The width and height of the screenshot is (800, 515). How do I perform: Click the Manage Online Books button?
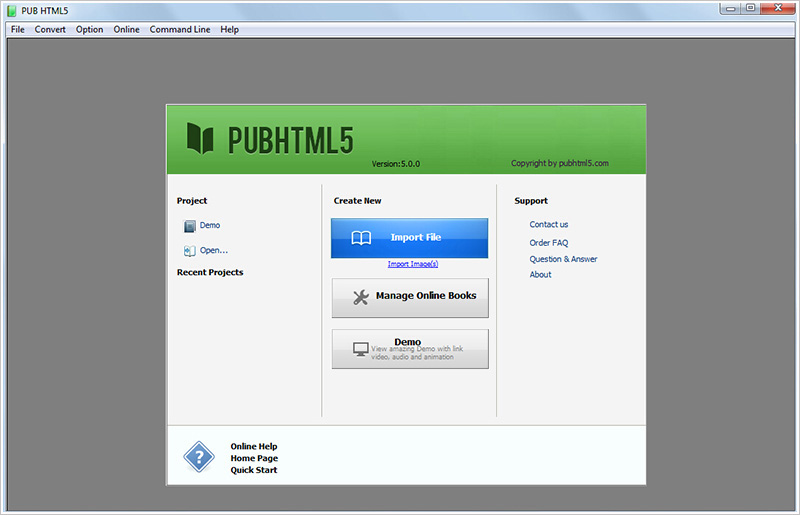click(410, 298)
